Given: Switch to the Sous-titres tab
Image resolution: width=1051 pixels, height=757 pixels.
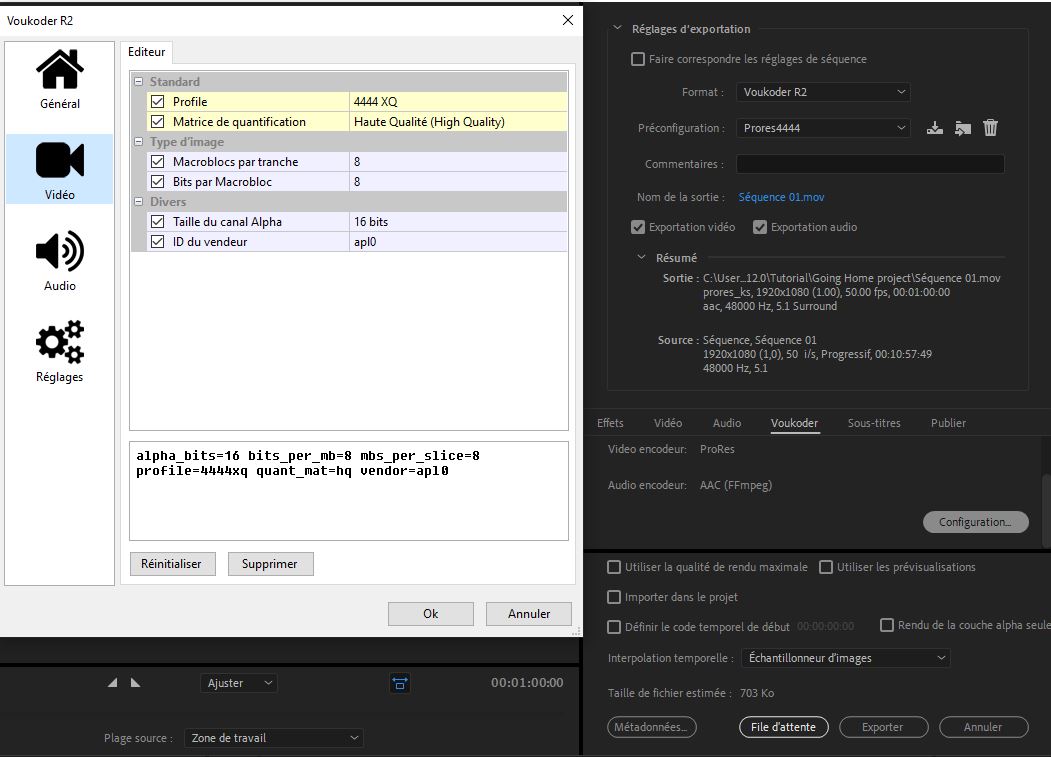Looking at the screenshot, I should pyautogui.click(x=874, y=423).
